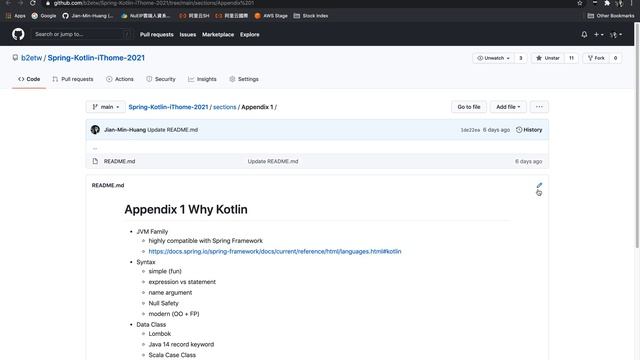Open the AWS Stage bookmark
640x360 pixels.
(x=271, y=16)
